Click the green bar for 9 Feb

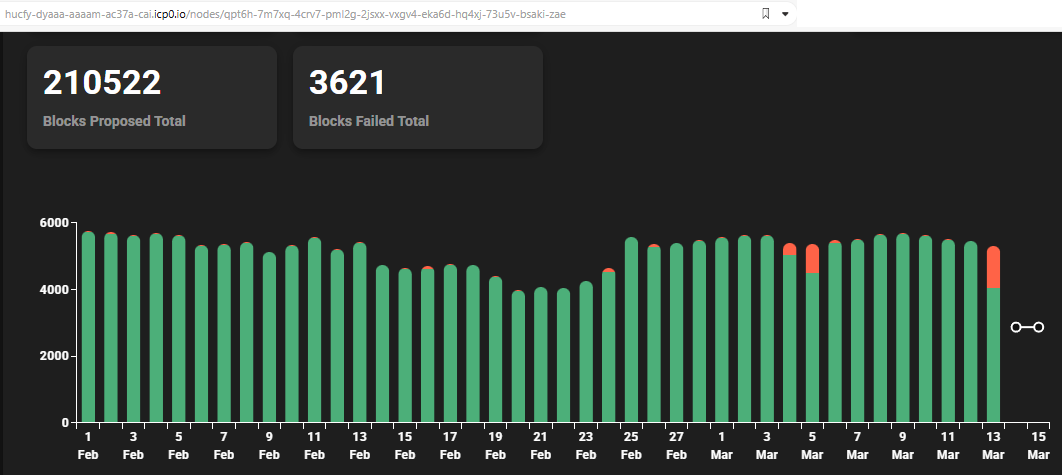(270, 337)
